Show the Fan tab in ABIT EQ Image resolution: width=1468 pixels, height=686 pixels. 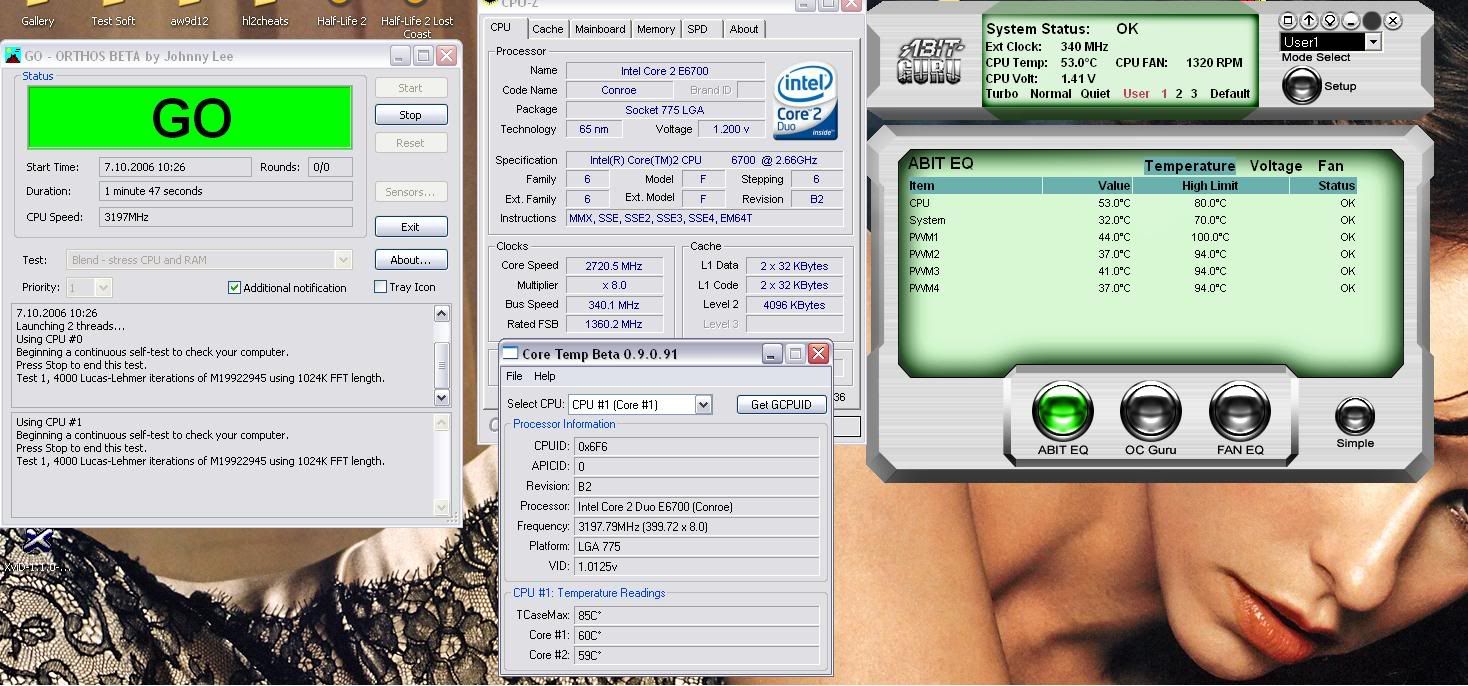pos(1330,166)
